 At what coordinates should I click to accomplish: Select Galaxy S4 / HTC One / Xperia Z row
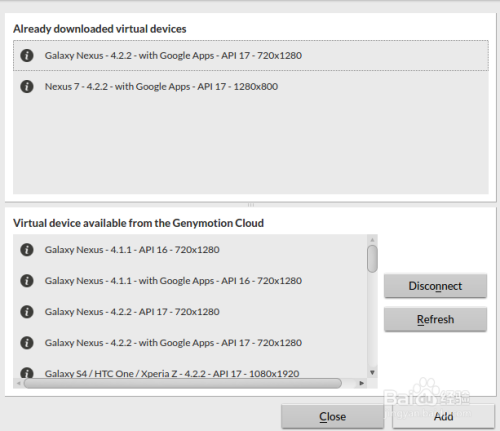pos(190,368)
